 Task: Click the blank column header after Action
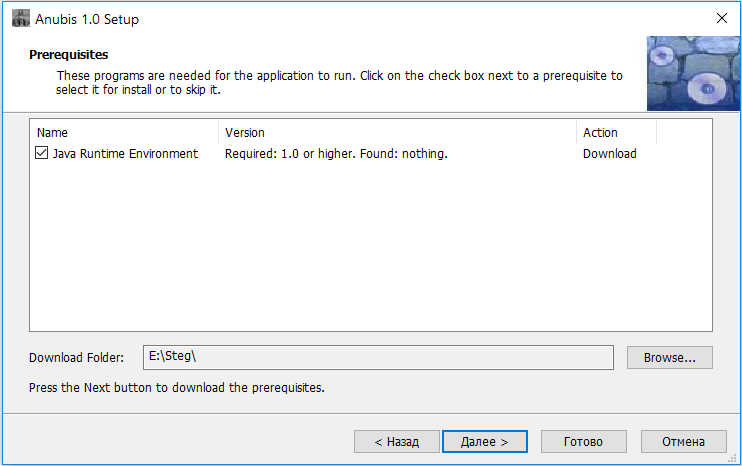point(684,132)
